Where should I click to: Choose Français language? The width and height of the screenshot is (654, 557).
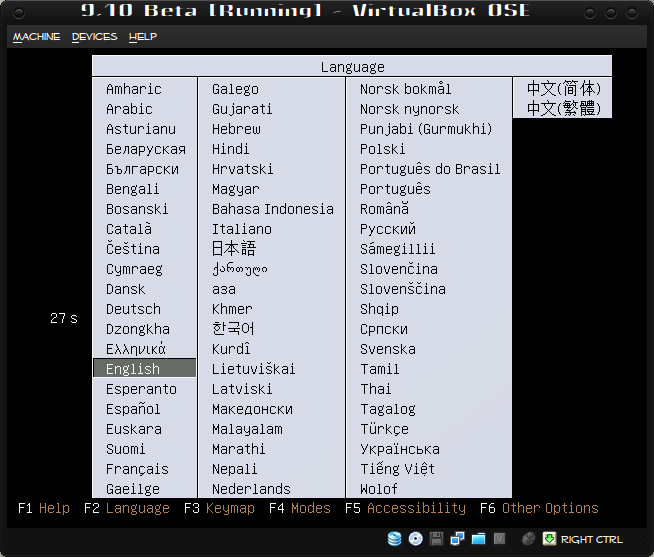point(137,469)
